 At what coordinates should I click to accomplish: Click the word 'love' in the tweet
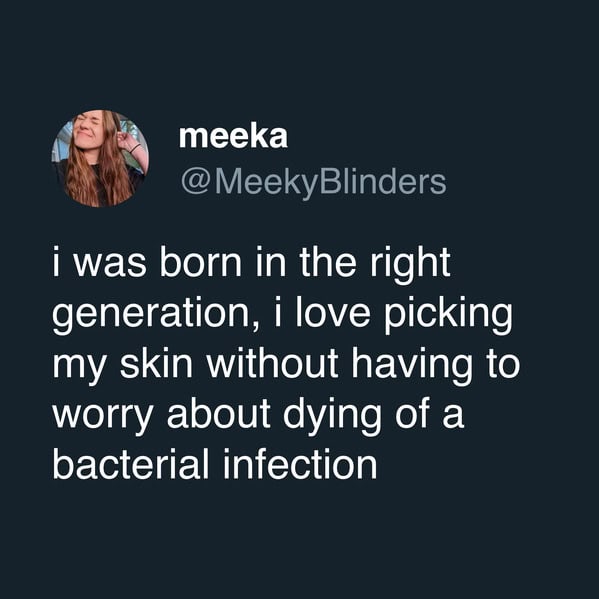pos(333,314)
